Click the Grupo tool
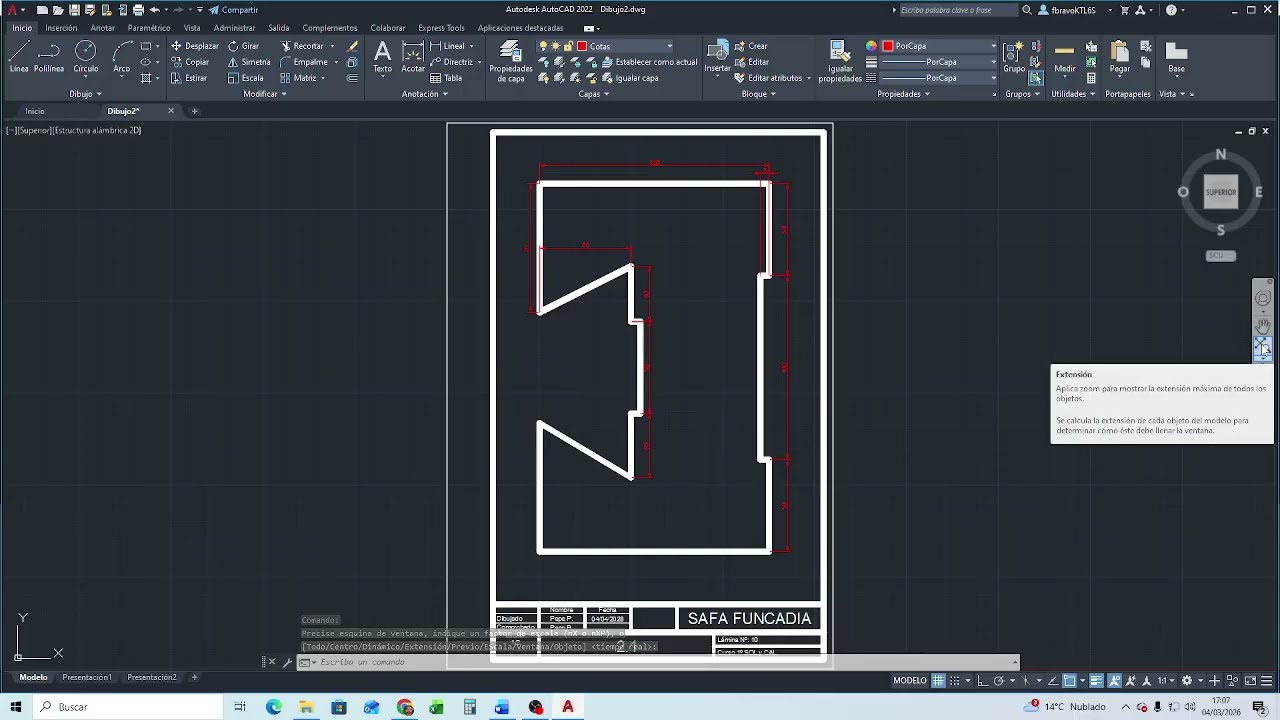The image size is (1280, 720). click(x=1014, y=58)
